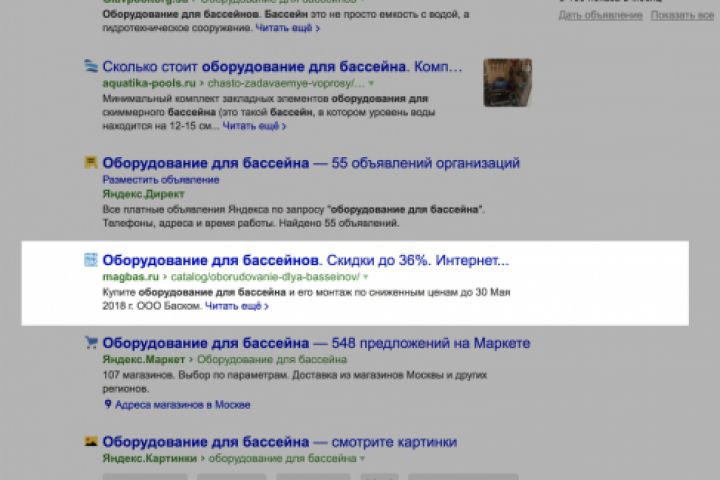Click the Яндекс.Маркет green source link
The width and height of the screenshot is (720, 480).
click(x=143, y=359)
